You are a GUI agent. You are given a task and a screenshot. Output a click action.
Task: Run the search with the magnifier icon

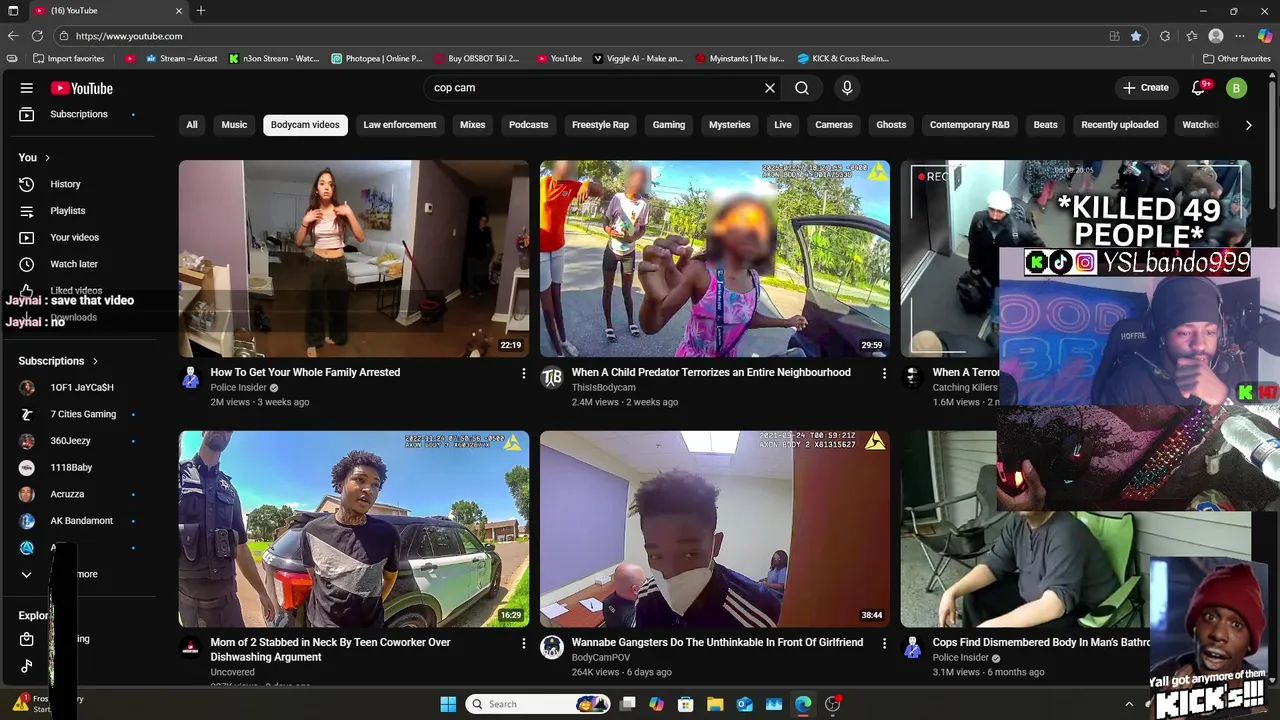[x=802, y=88]
